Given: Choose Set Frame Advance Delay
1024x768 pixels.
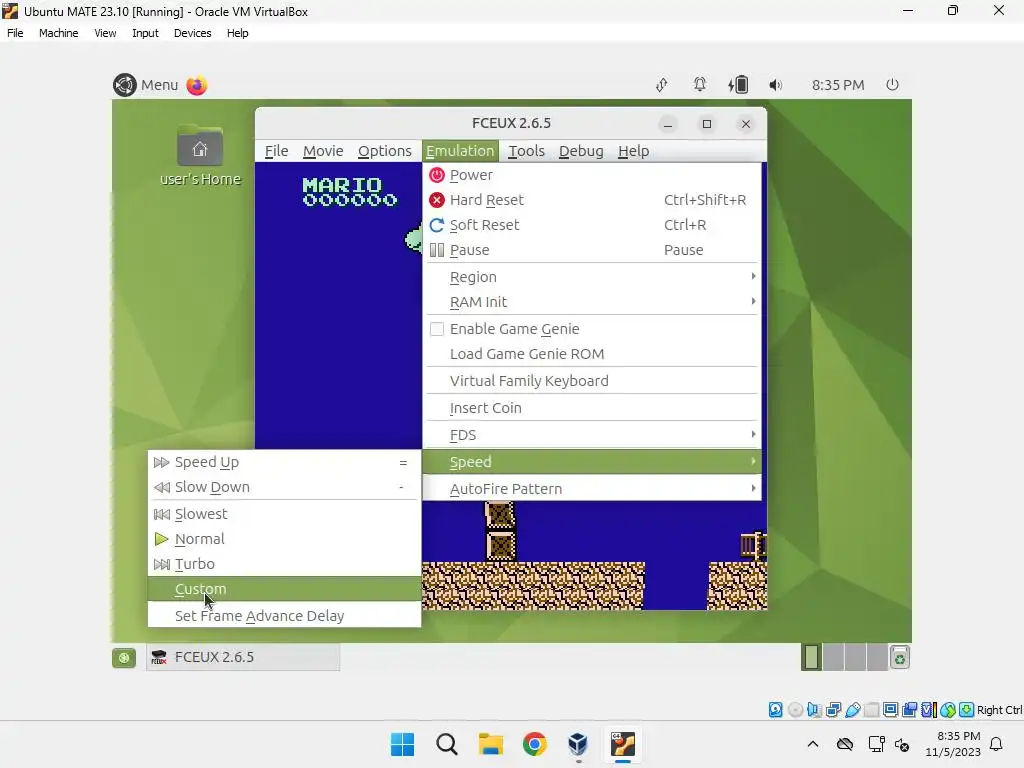Looking at the screenshot, I should pyautogui.click(x=285, y=616).
